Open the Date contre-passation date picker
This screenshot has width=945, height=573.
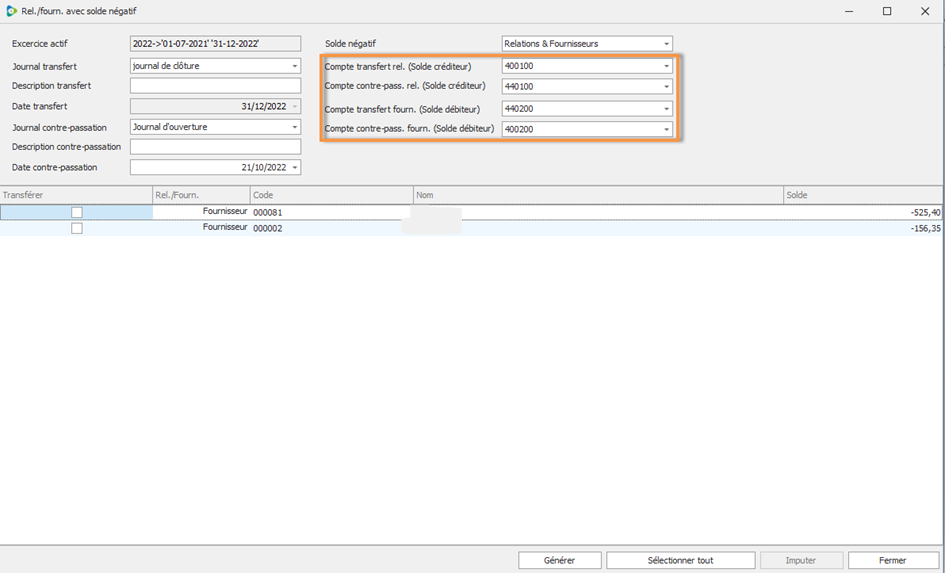295,168
